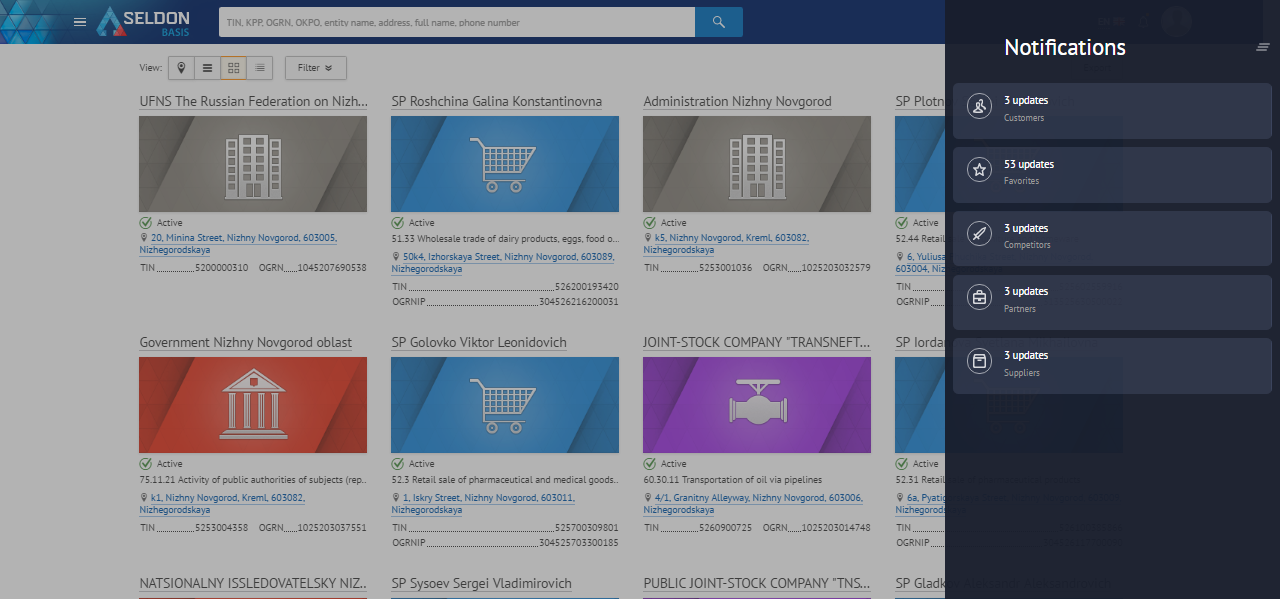The height and width of the screenshot is (599, 1280).
Task: Select OGRNIP value 304526216200031
Action: 579,302
